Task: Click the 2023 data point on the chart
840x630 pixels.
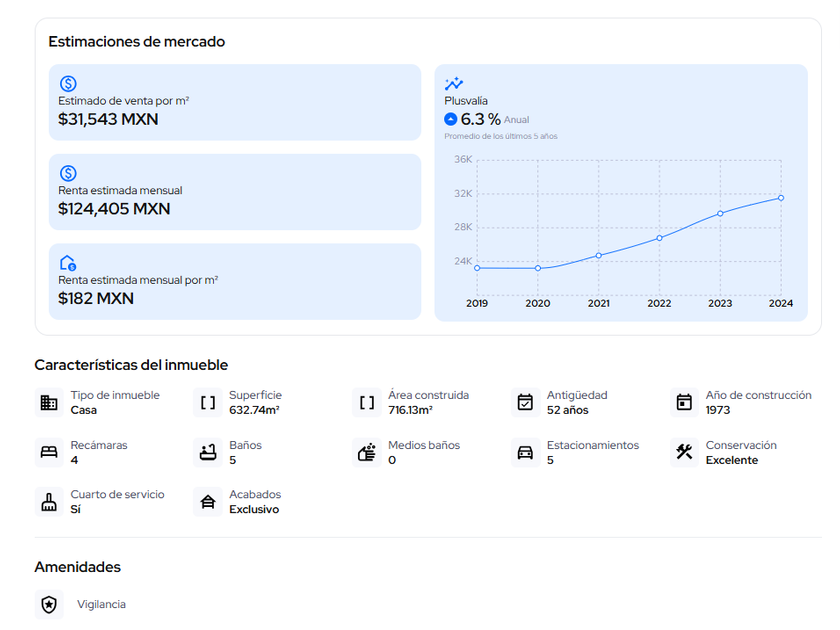Action: [x=720, y=213]
